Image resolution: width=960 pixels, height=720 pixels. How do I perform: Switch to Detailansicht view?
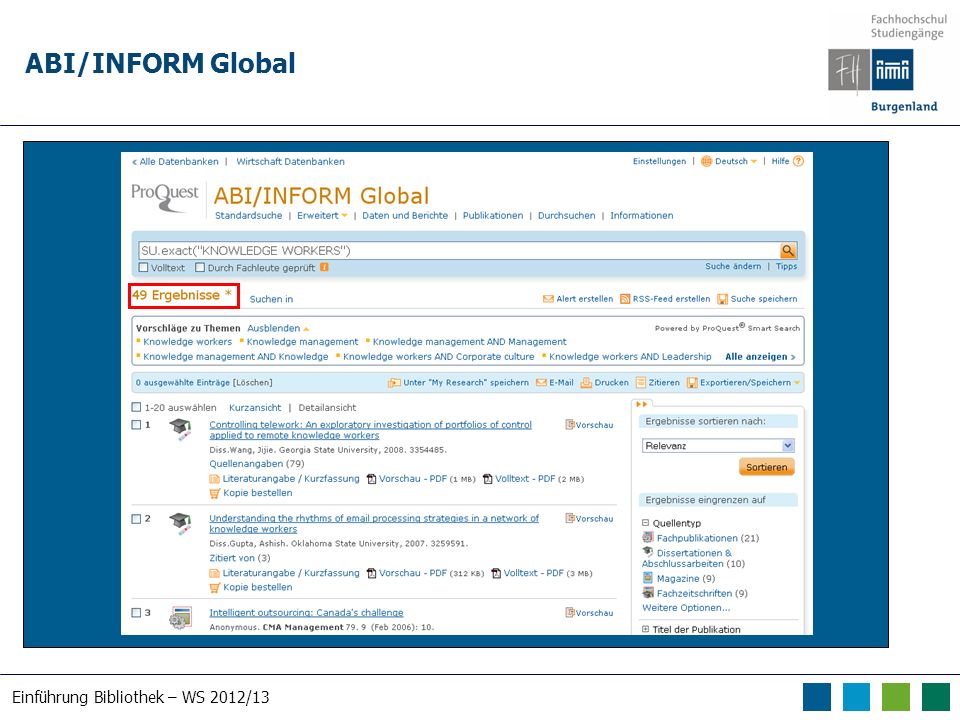[327, 408]
